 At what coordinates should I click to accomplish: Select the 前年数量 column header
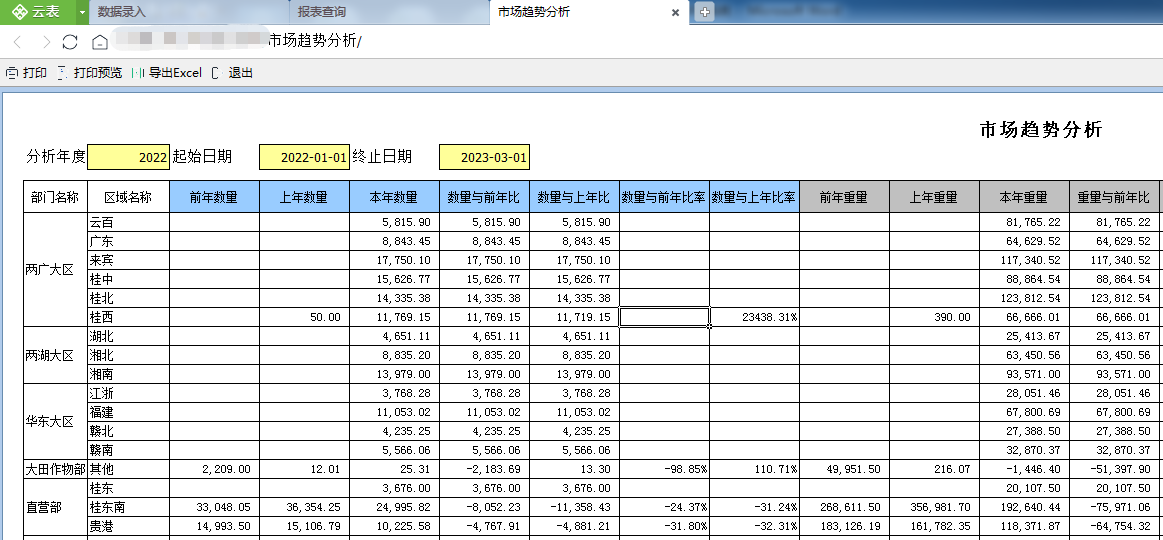[x=214, y=197]
